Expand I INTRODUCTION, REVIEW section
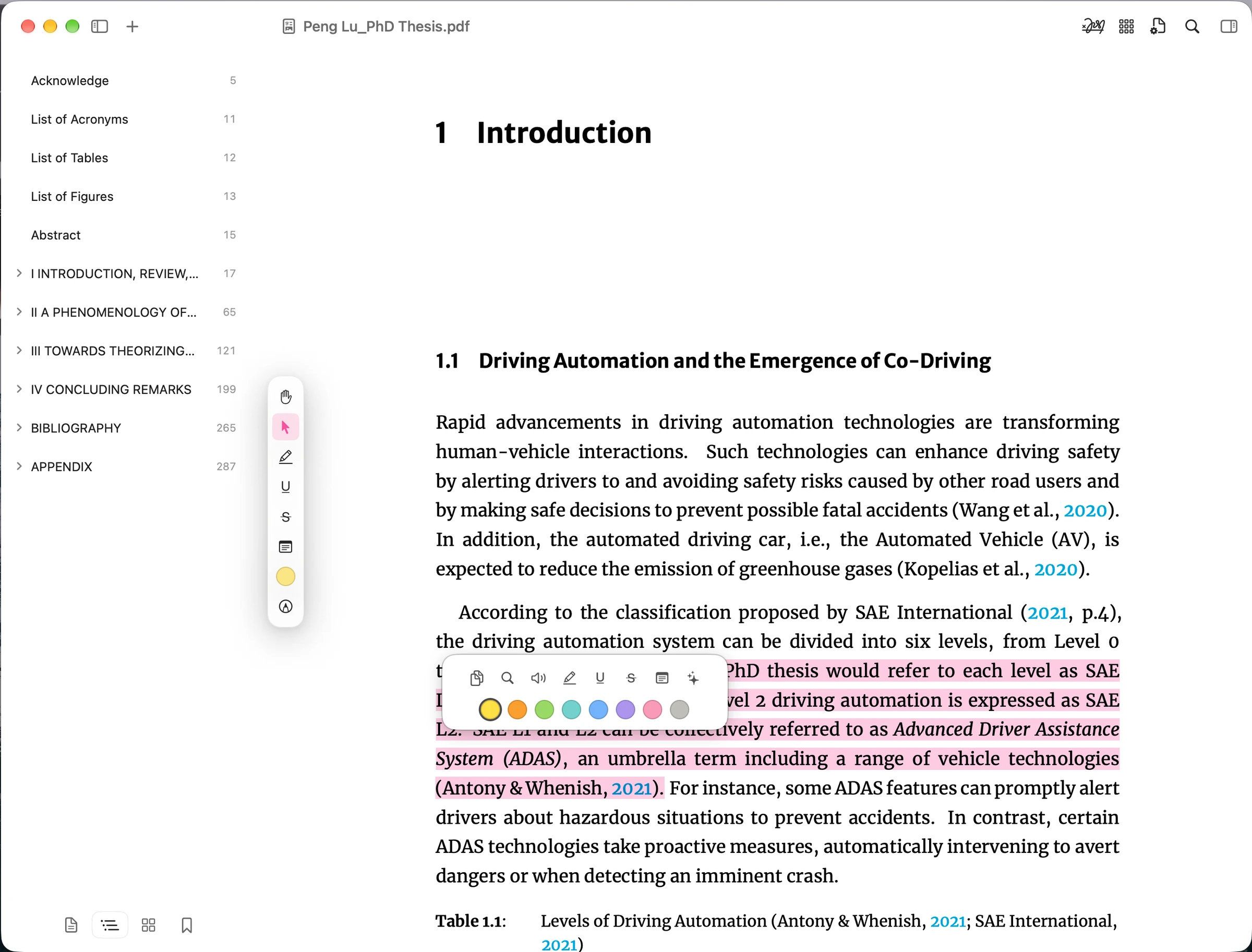 (x=19, y=273)
